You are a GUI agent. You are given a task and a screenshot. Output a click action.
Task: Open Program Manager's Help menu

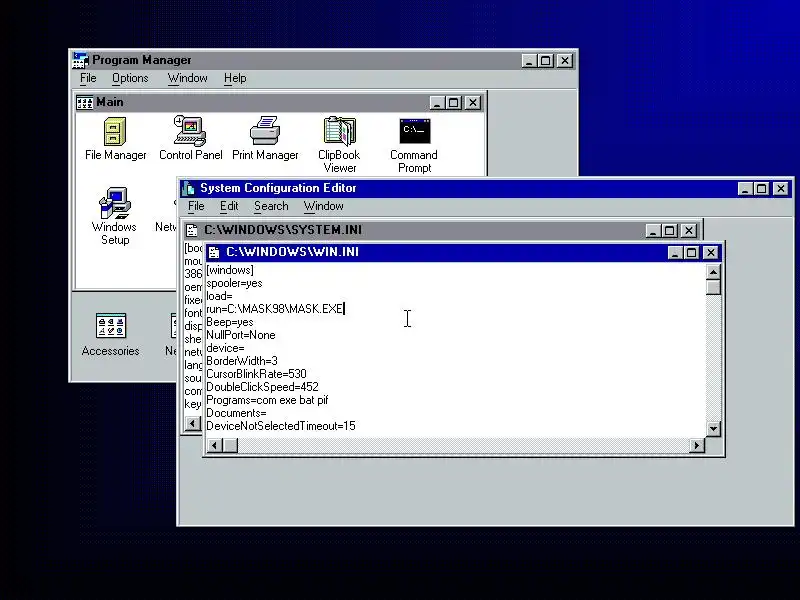(235, 78)
